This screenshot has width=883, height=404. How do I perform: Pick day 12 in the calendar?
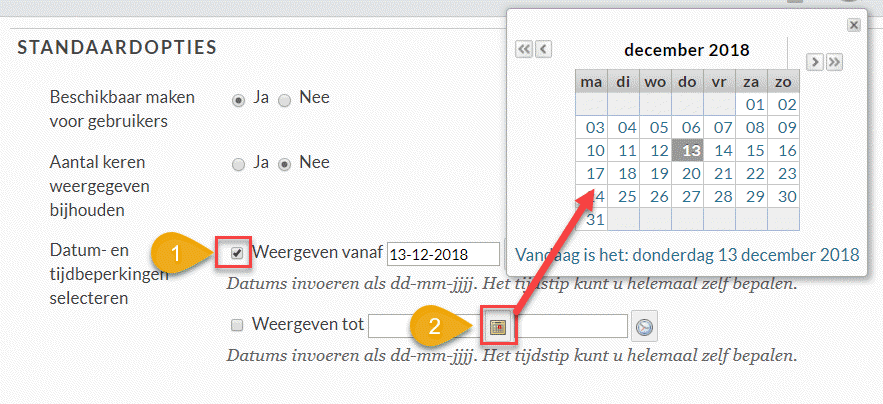pos(655,150)
